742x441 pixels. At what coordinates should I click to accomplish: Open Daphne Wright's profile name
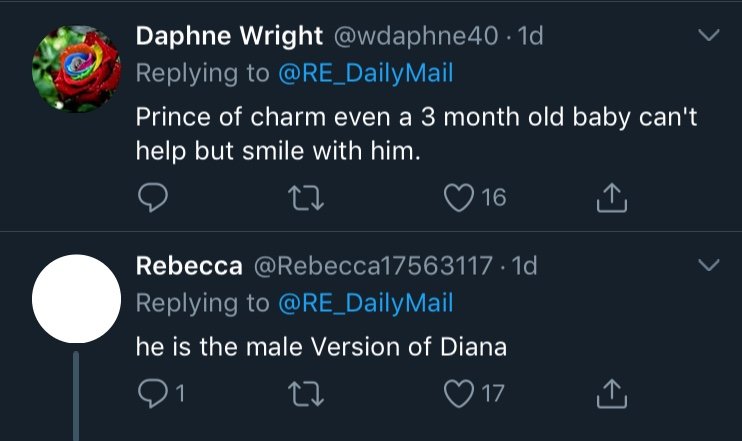point(229,36)
